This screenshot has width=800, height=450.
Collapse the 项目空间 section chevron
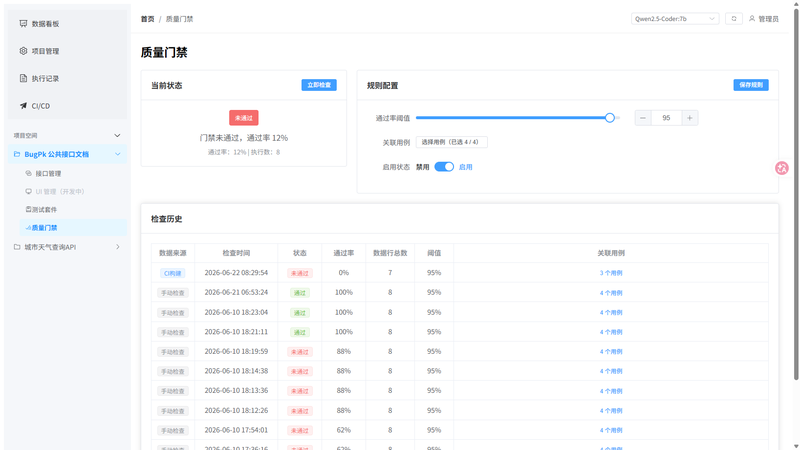pos(117,136)
